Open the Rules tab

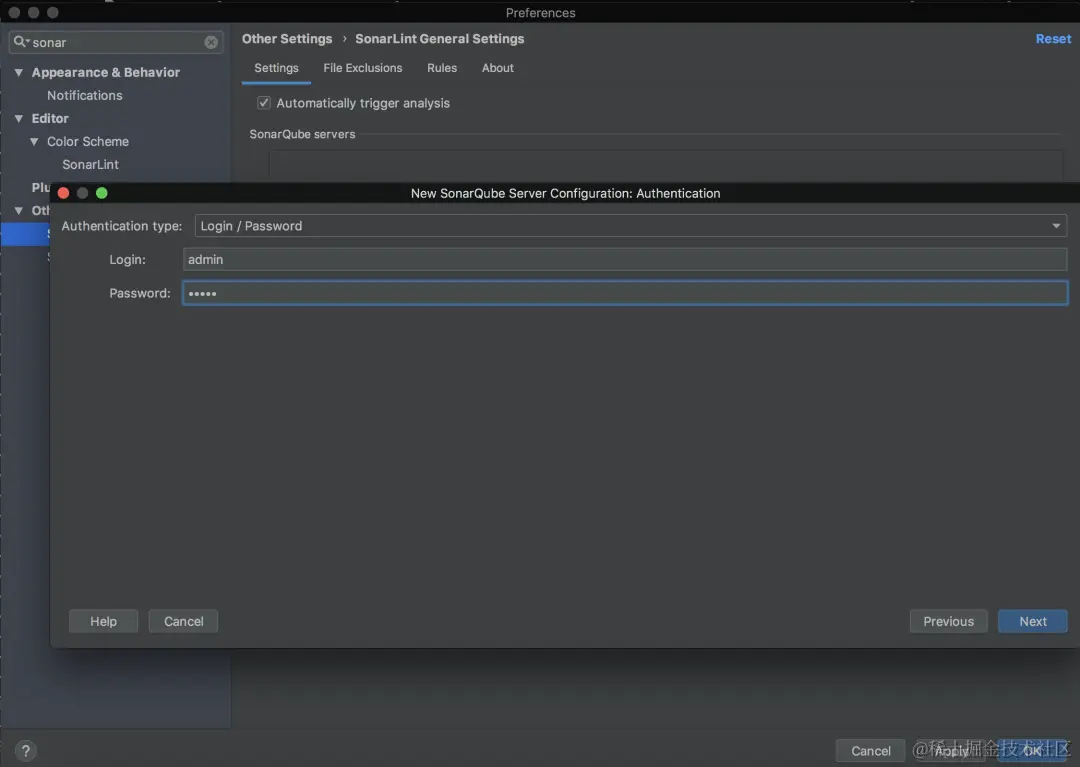point(442,68)
